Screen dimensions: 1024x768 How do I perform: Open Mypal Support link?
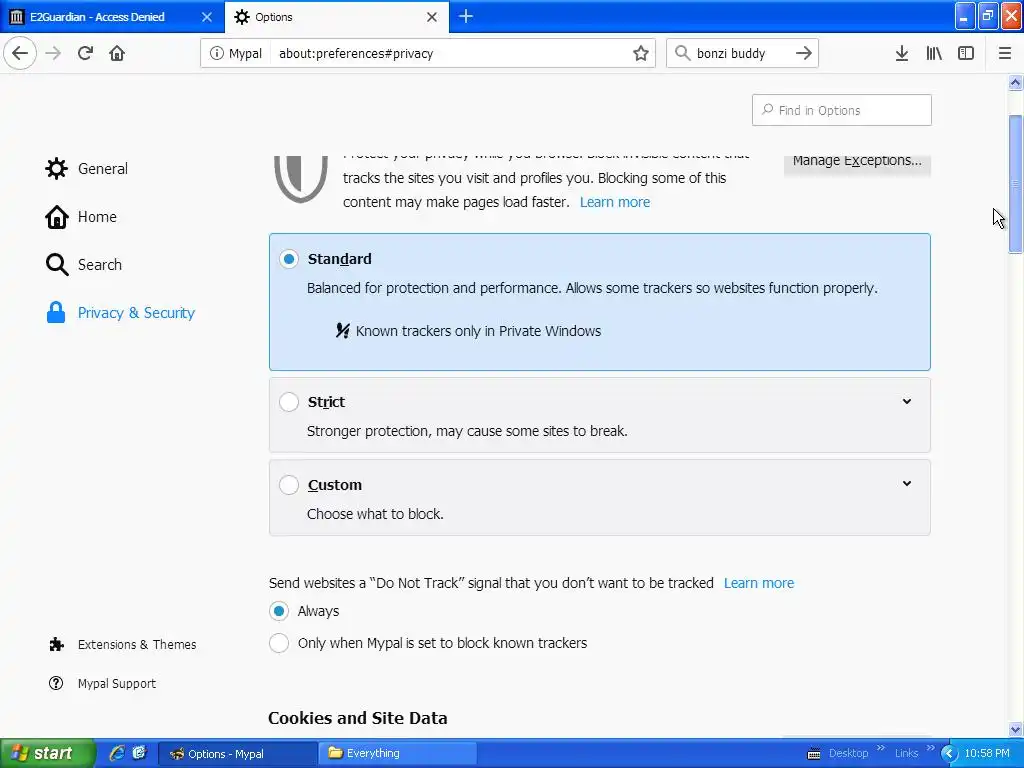tap(117, 684)
